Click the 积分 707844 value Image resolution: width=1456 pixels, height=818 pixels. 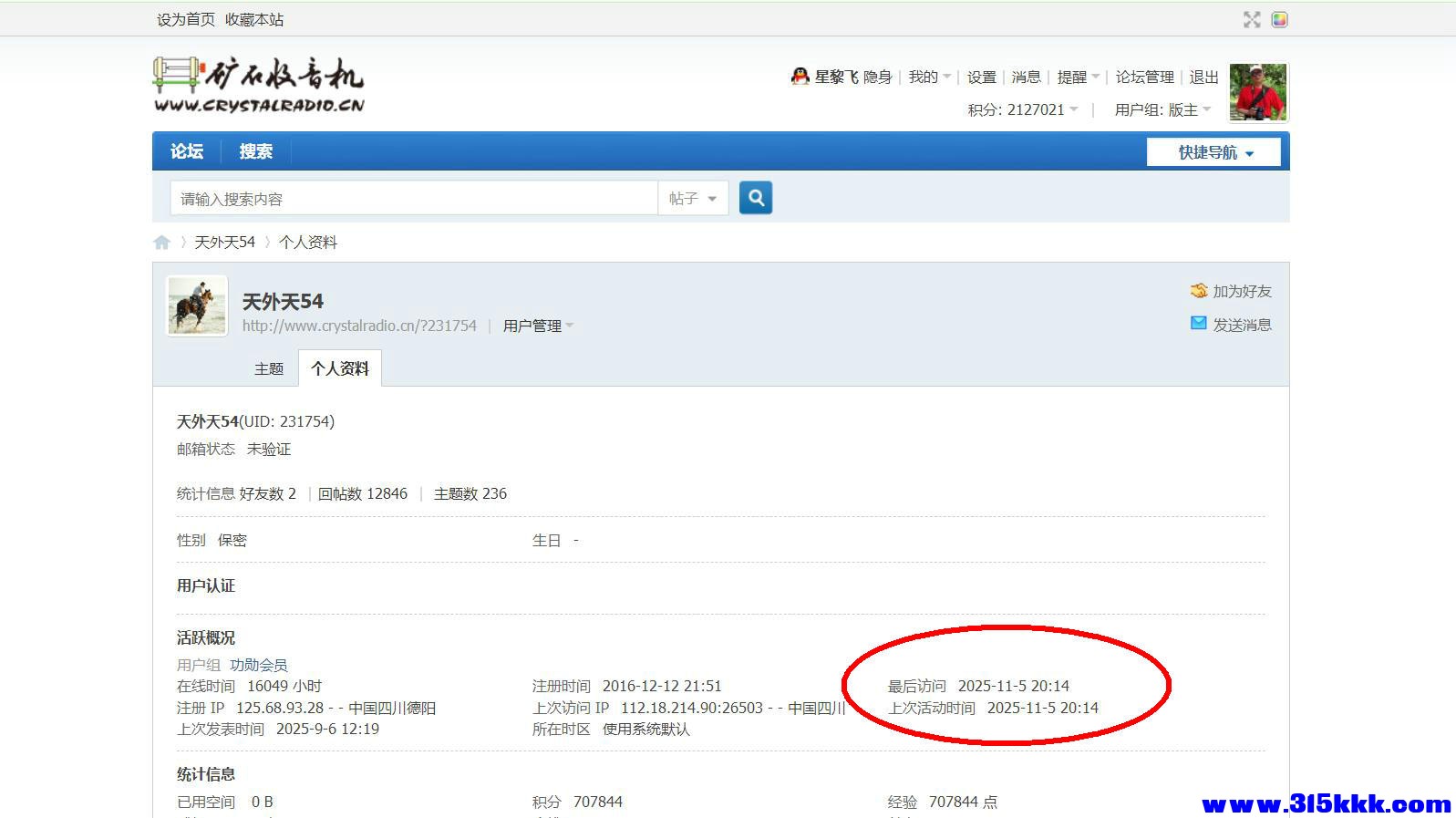pos(598,802)
